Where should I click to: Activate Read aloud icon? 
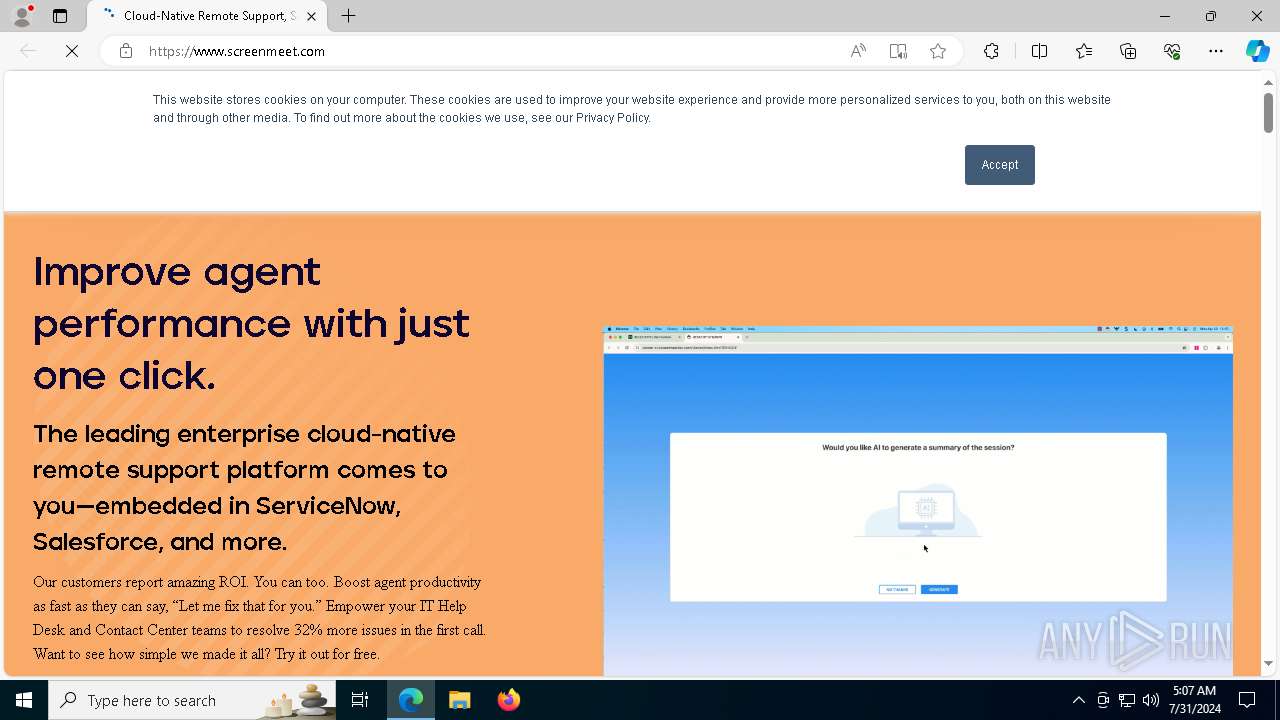[858, 51]
